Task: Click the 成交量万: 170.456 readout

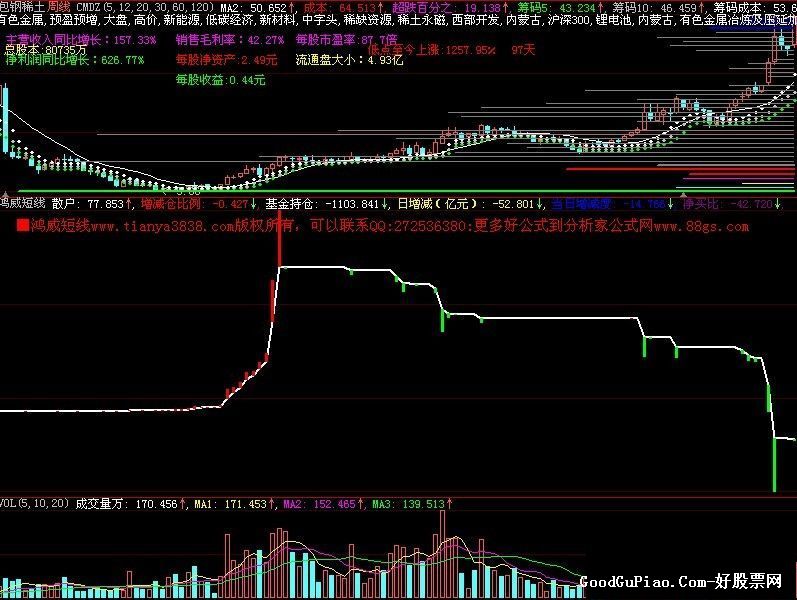Action: click(131, 504)
